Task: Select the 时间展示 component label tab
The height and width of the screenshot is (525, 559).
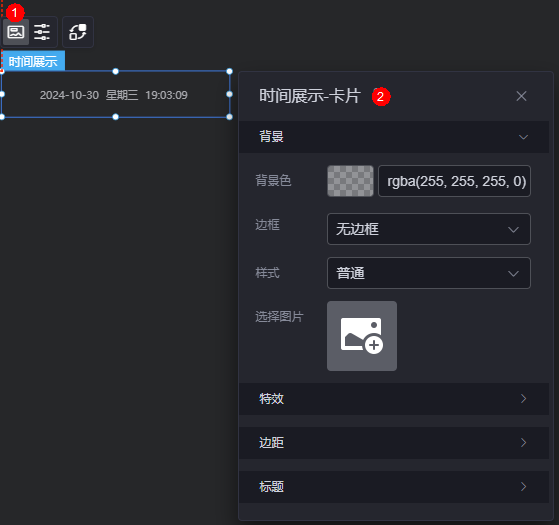Action: tap(33, 61)
